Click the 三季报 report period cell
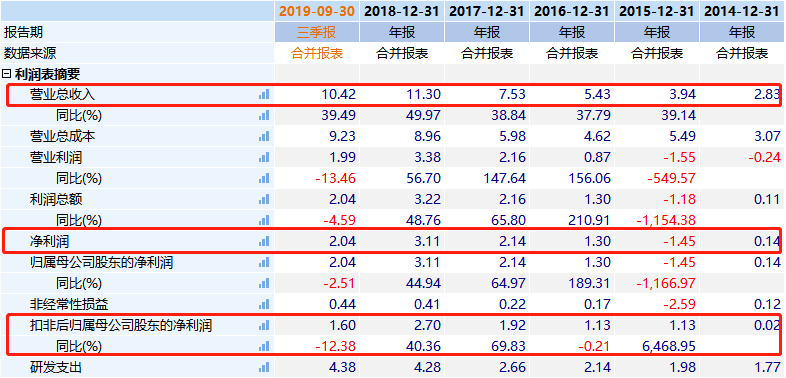The image size is (786, 378). click(x=317, y=33)
